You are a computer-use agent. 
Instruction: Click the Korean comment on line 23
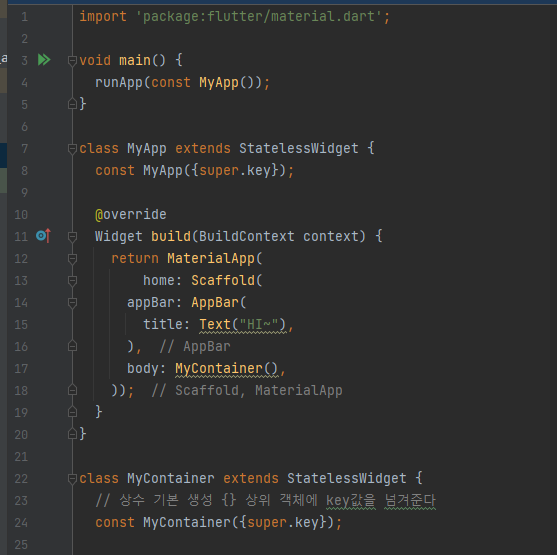(x=265, y=500)
